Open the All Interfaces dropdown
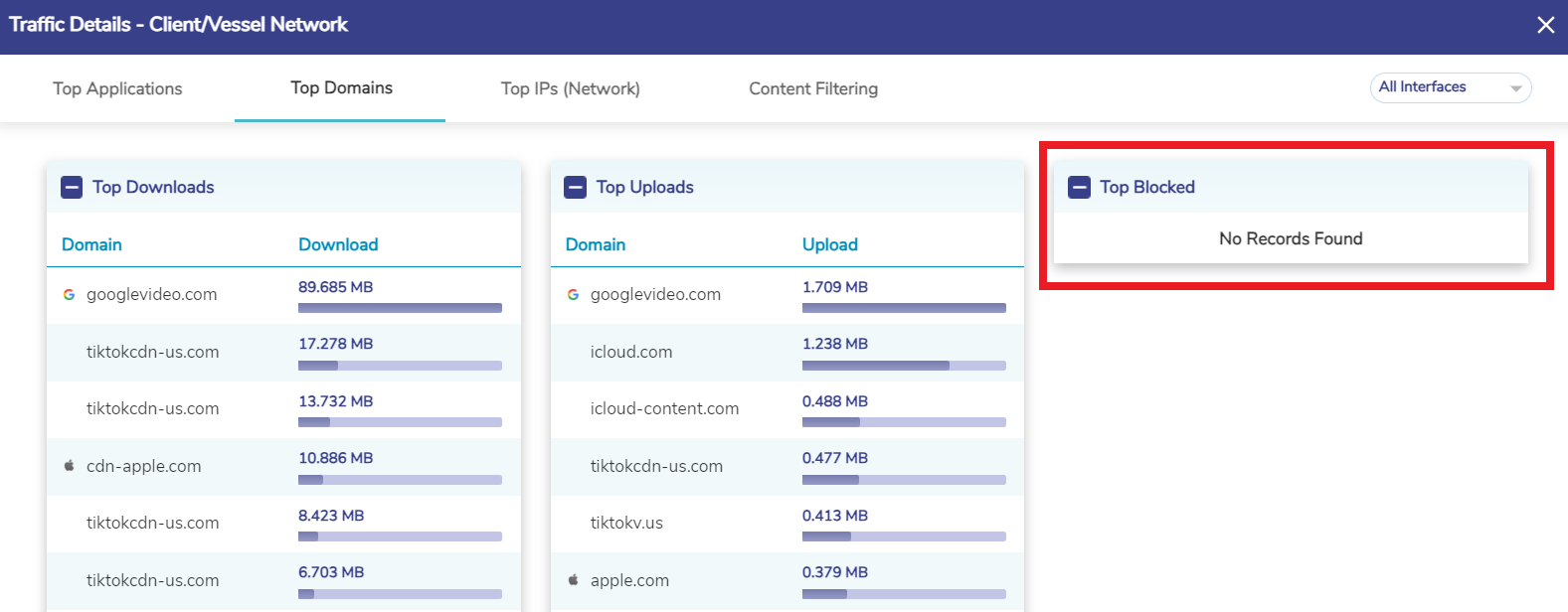Screen dimensions: 1568x612 [x=1450, y=87]
